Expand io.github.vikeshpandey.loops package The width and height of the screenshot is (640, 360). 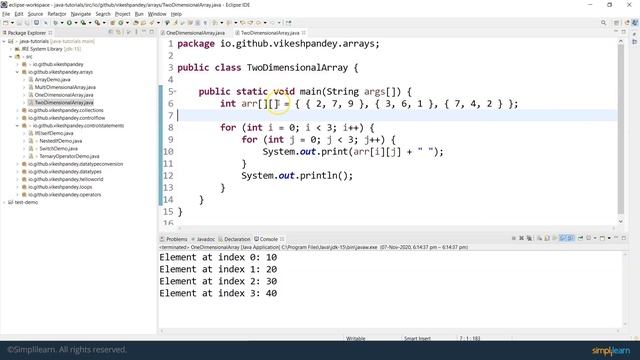click(x=18, y=187)
